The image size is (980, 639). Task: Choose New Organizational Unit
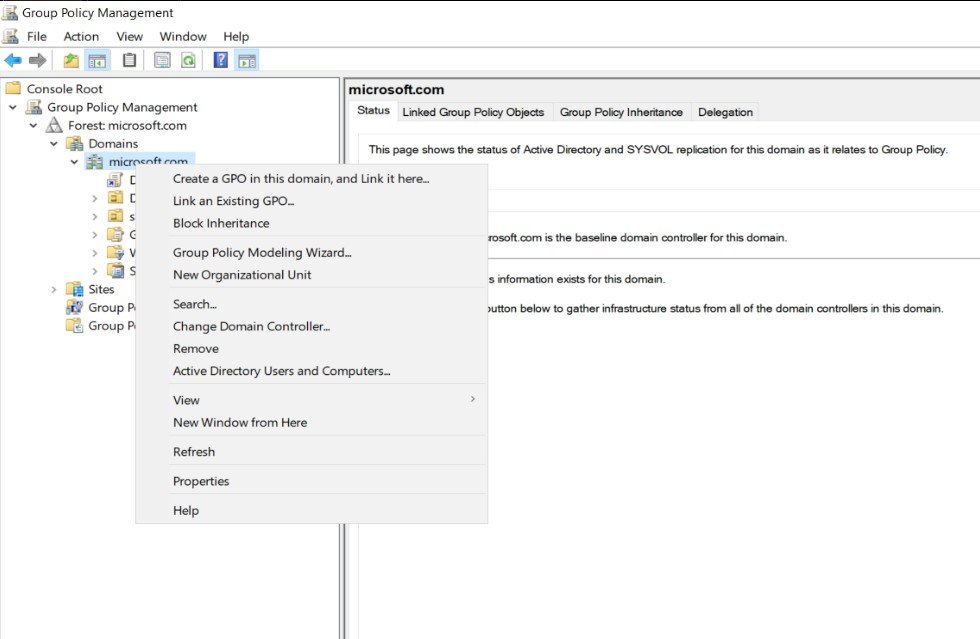pos(311,274)
